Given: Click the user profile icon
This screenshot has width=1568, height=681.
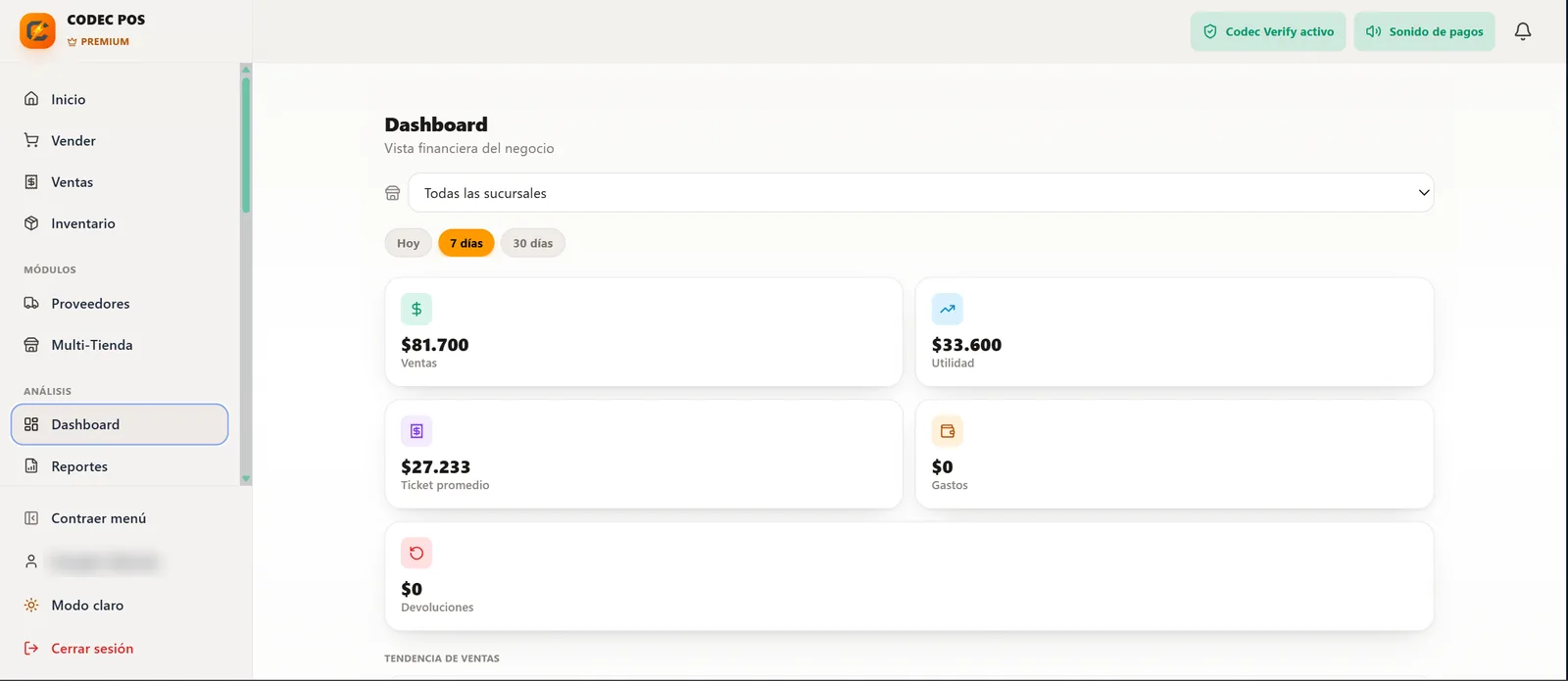Looking at the screenshot, I should point(31,561).
